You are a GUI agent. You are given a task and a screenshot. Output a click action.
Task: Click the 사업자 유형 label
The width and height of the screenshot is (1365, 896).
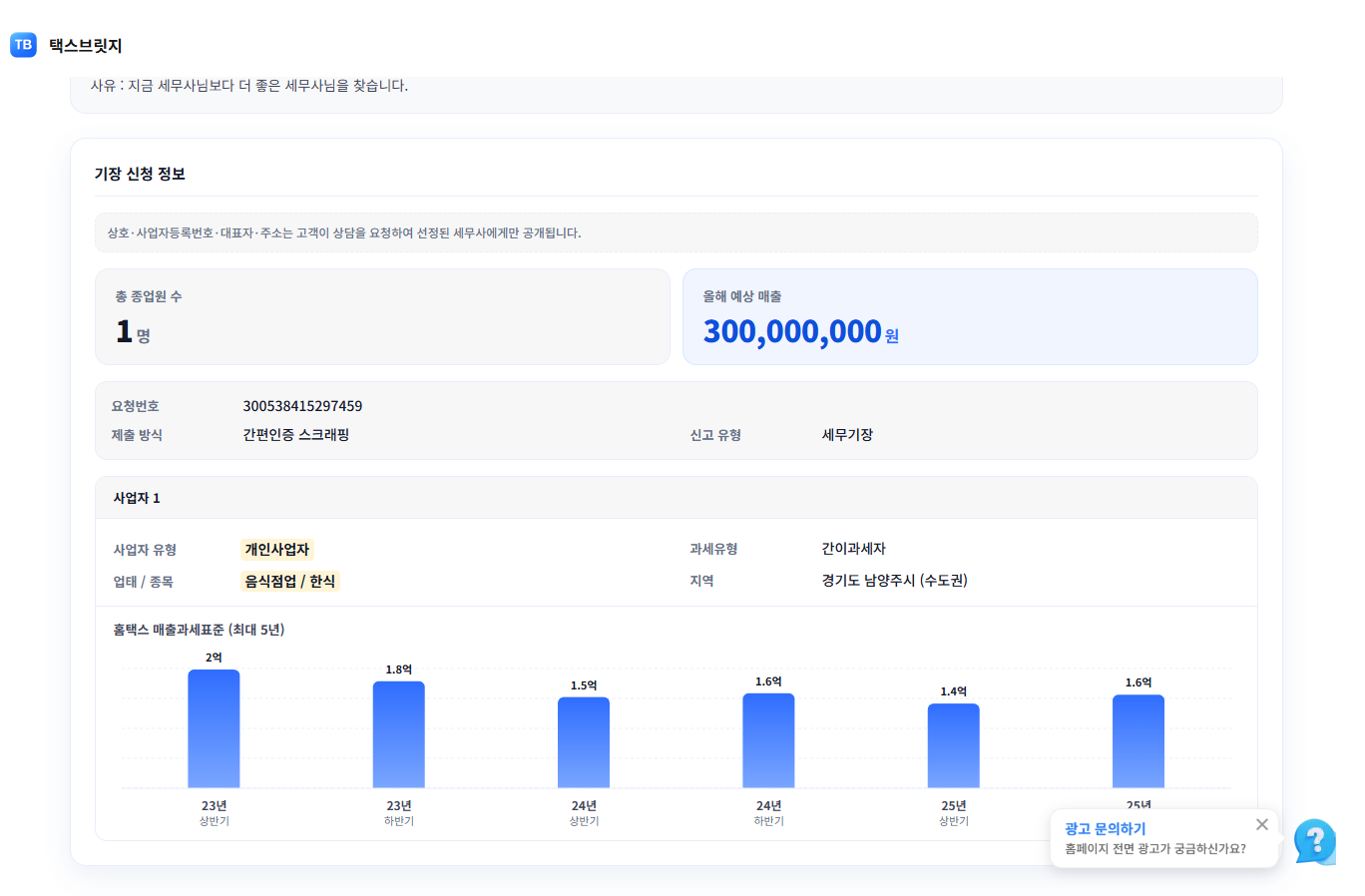tap(145, 550)
